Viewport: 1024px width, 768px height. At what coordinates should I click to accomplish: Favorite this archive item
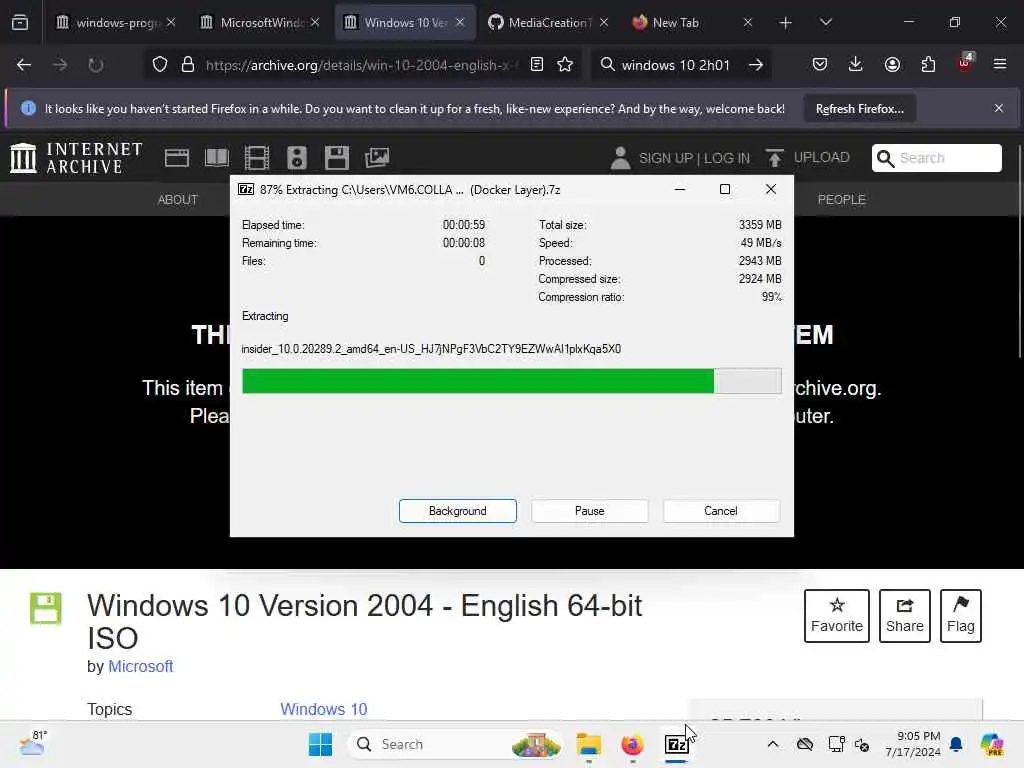(837, 616)
